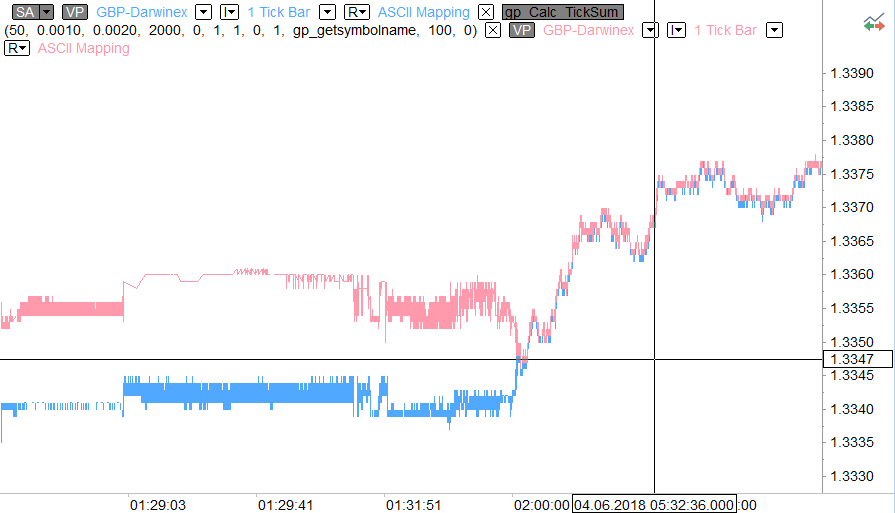
Task: Click the gp_Calc_TickSum indicator button
Action: coord(562,12)
